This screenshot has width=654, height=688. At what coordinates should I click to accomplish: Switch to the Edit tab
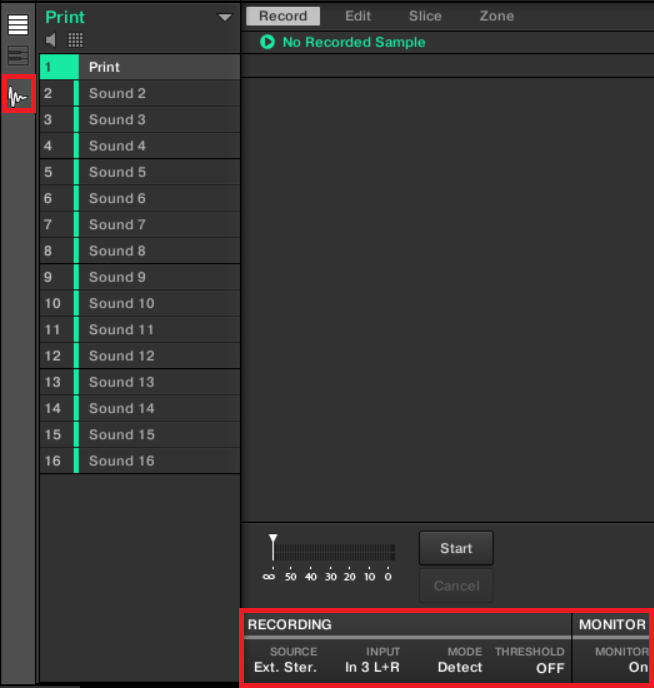tap(358, 16)
